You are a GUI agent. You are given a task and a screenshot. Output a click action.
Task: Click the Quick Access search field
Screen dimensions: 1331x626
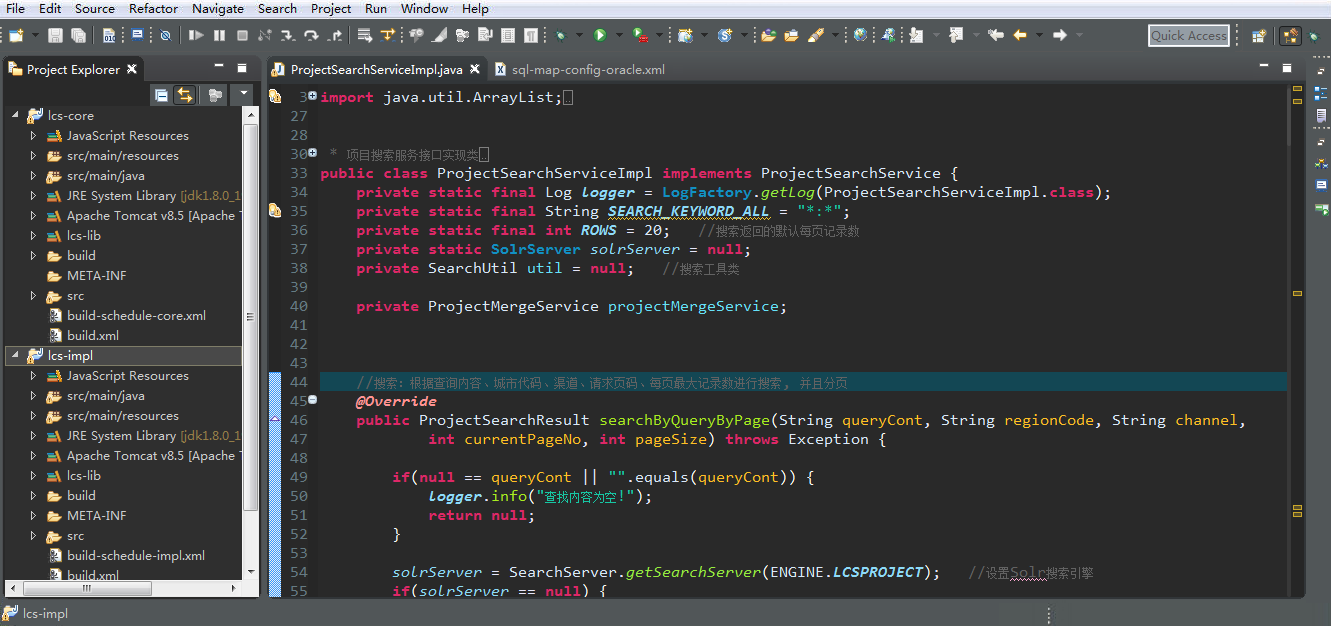click(x=1188, y=36)
